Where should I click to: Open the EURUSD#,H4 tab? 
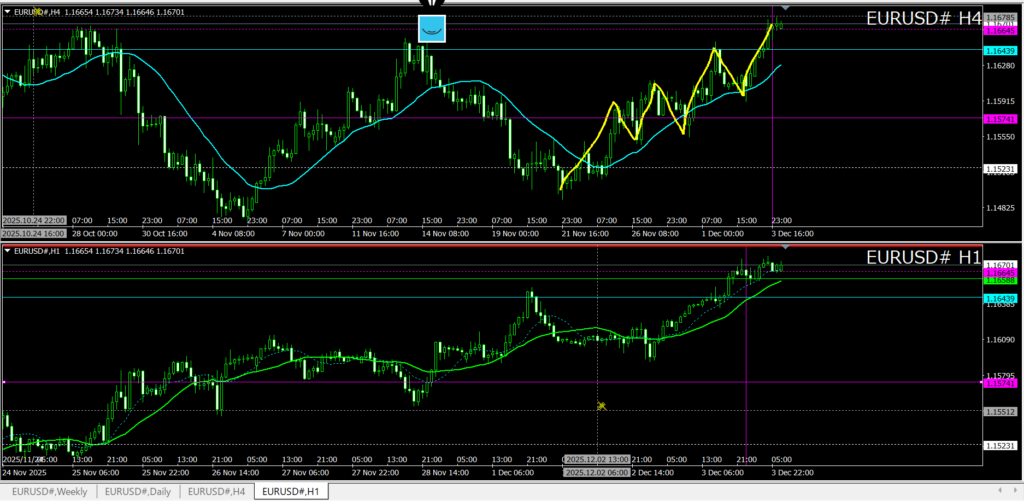[x=217, y=491]
